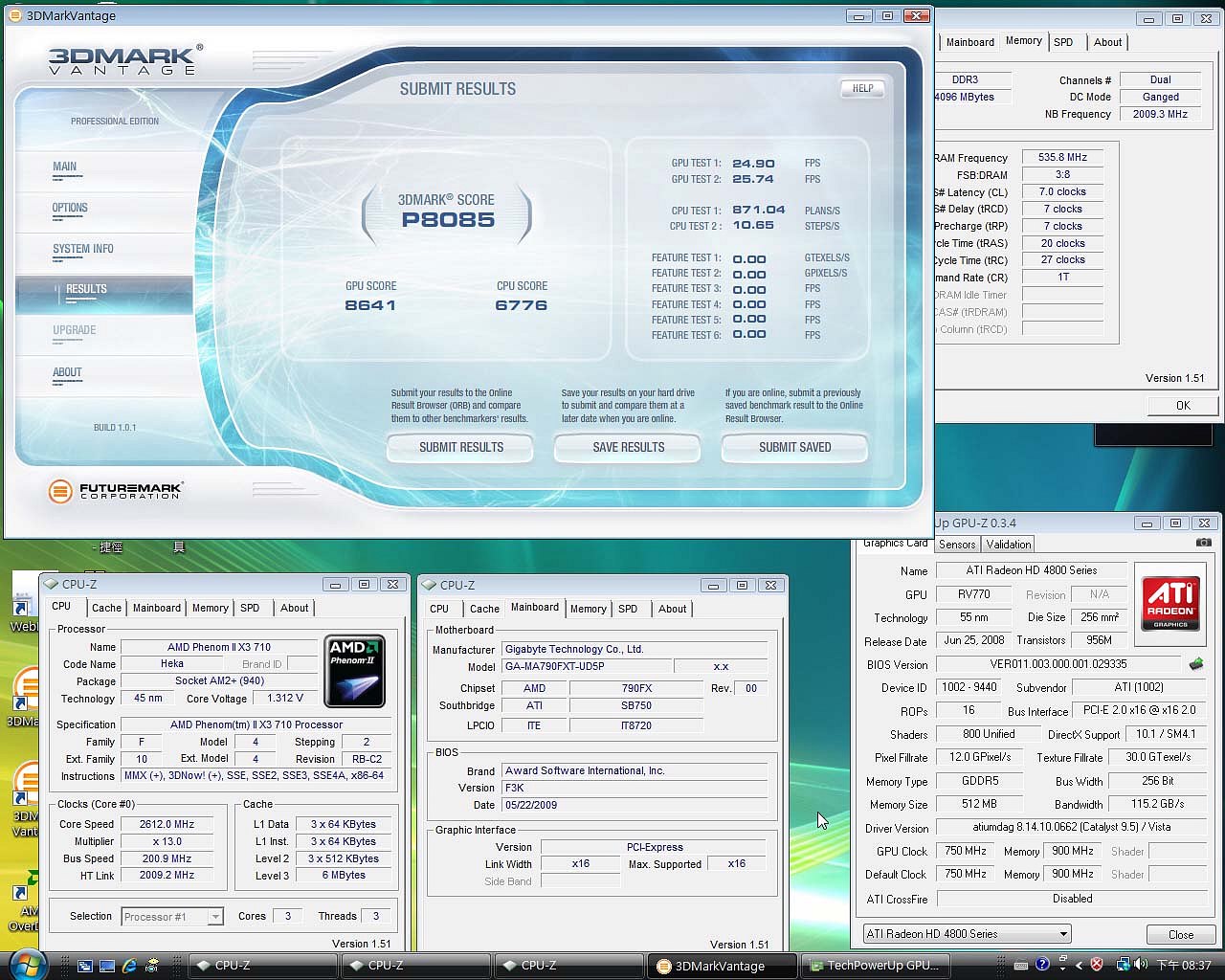This screenshot has width=1225, height=980.
Task: Click the ATI CrossFire Disabled field
Action: click(x=1072, y=899)
